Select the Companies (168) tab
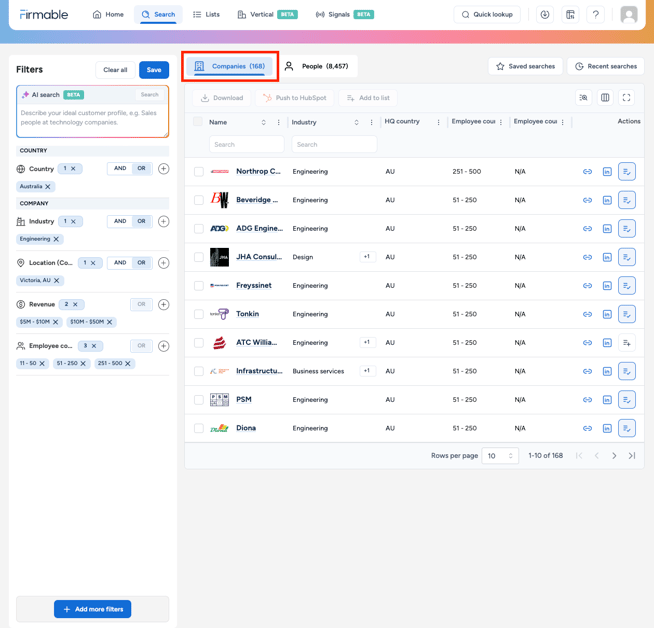Screen dimensions: 654x628 click(x=230, y=66)
